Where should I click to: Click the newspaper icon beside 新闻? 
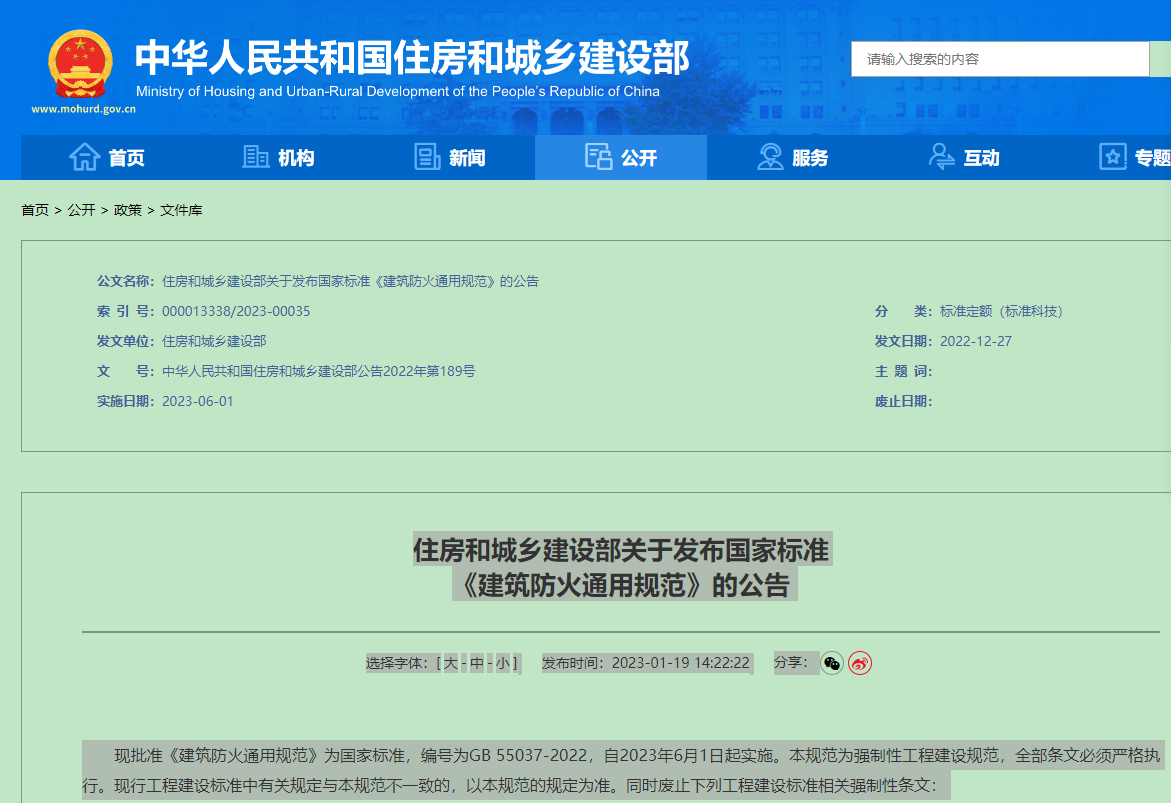[428, 157]
